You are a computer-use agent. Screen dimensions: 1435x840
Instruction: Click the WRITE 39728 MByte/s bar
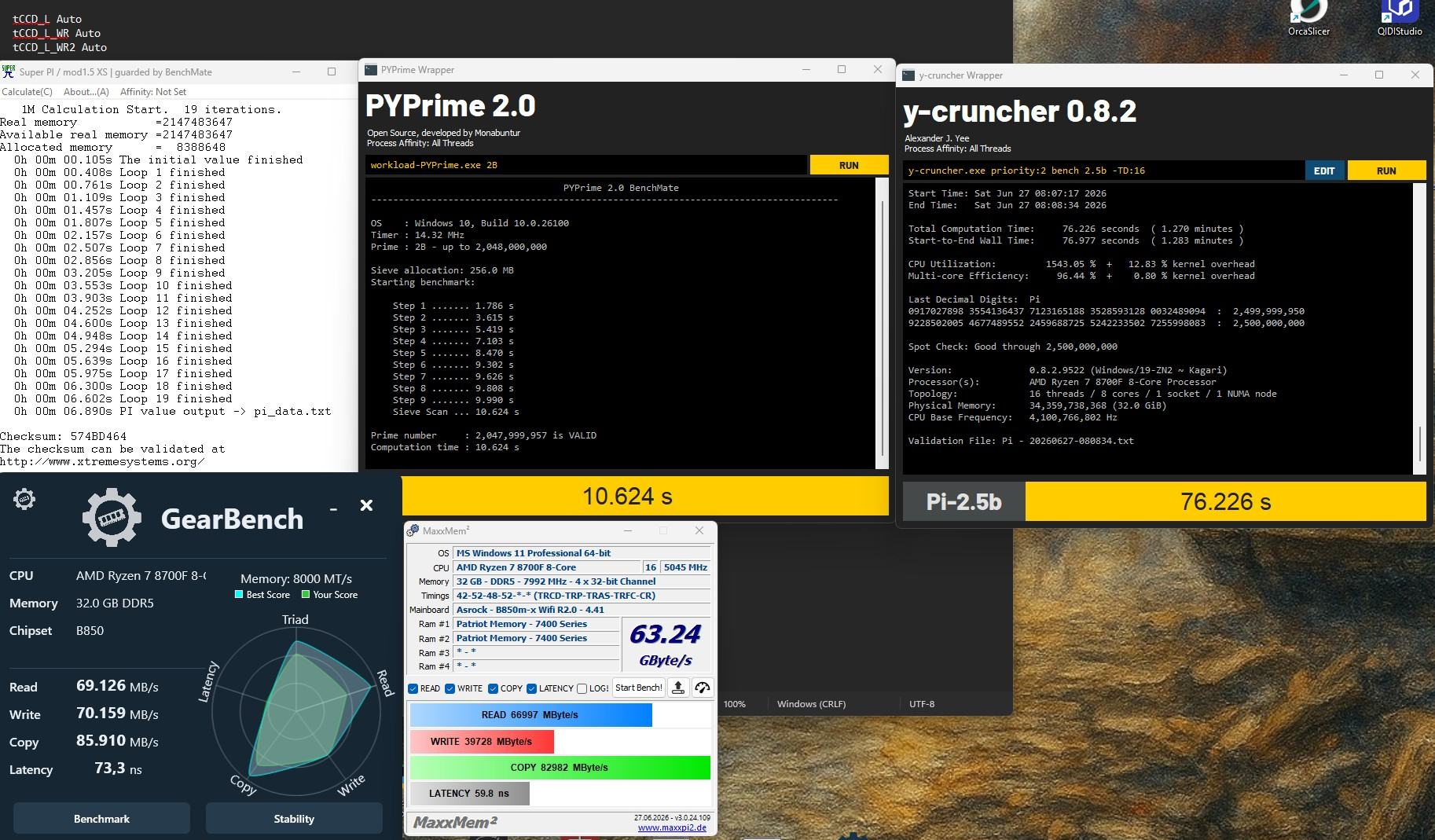(482, 742)
